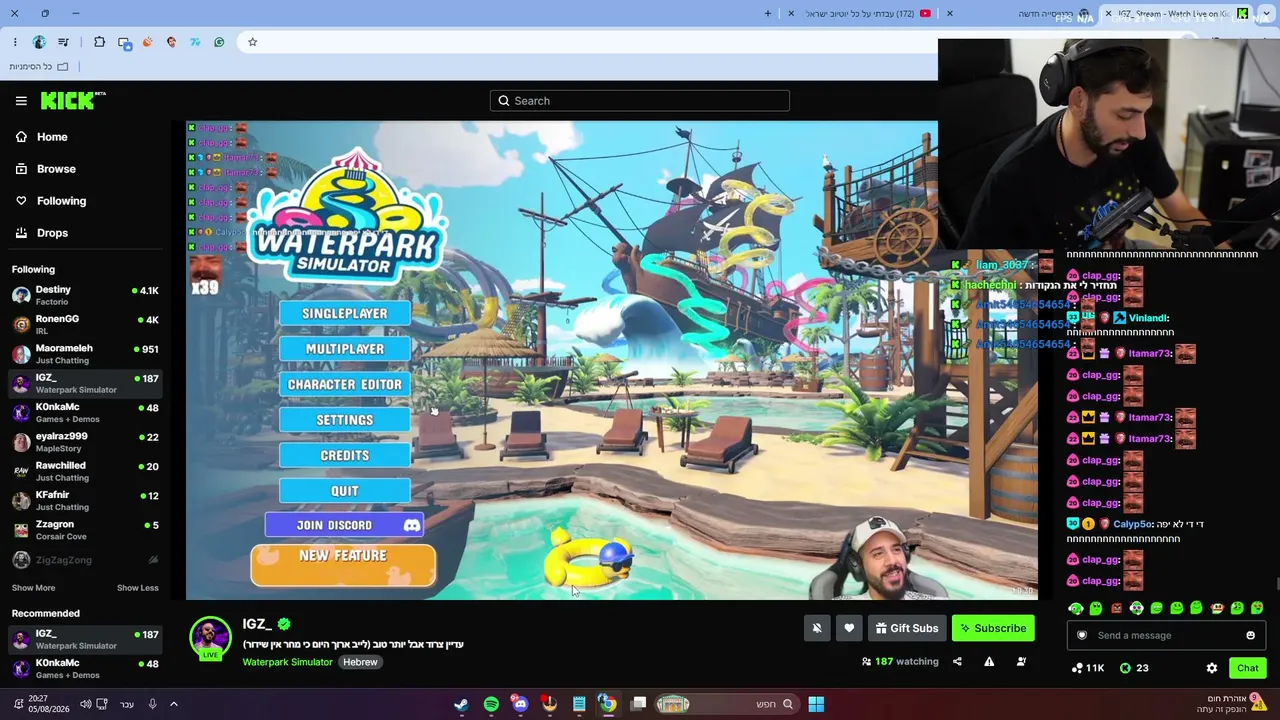Share the stream with the share icon
This screenshot has width=1280, height=720.
957,661
